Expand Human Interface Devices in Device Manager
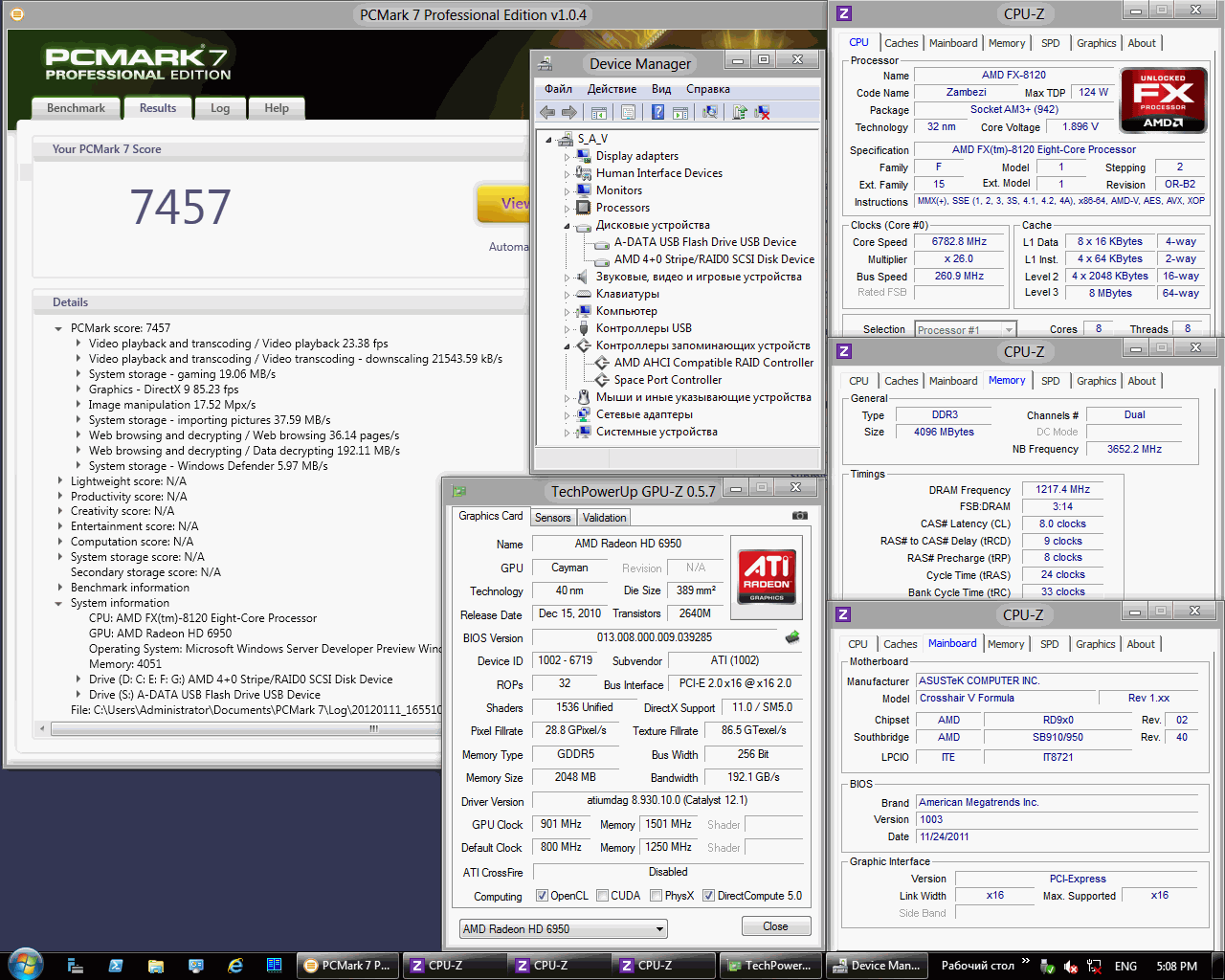Screen dimensions: 1225x980 [567, 174]
